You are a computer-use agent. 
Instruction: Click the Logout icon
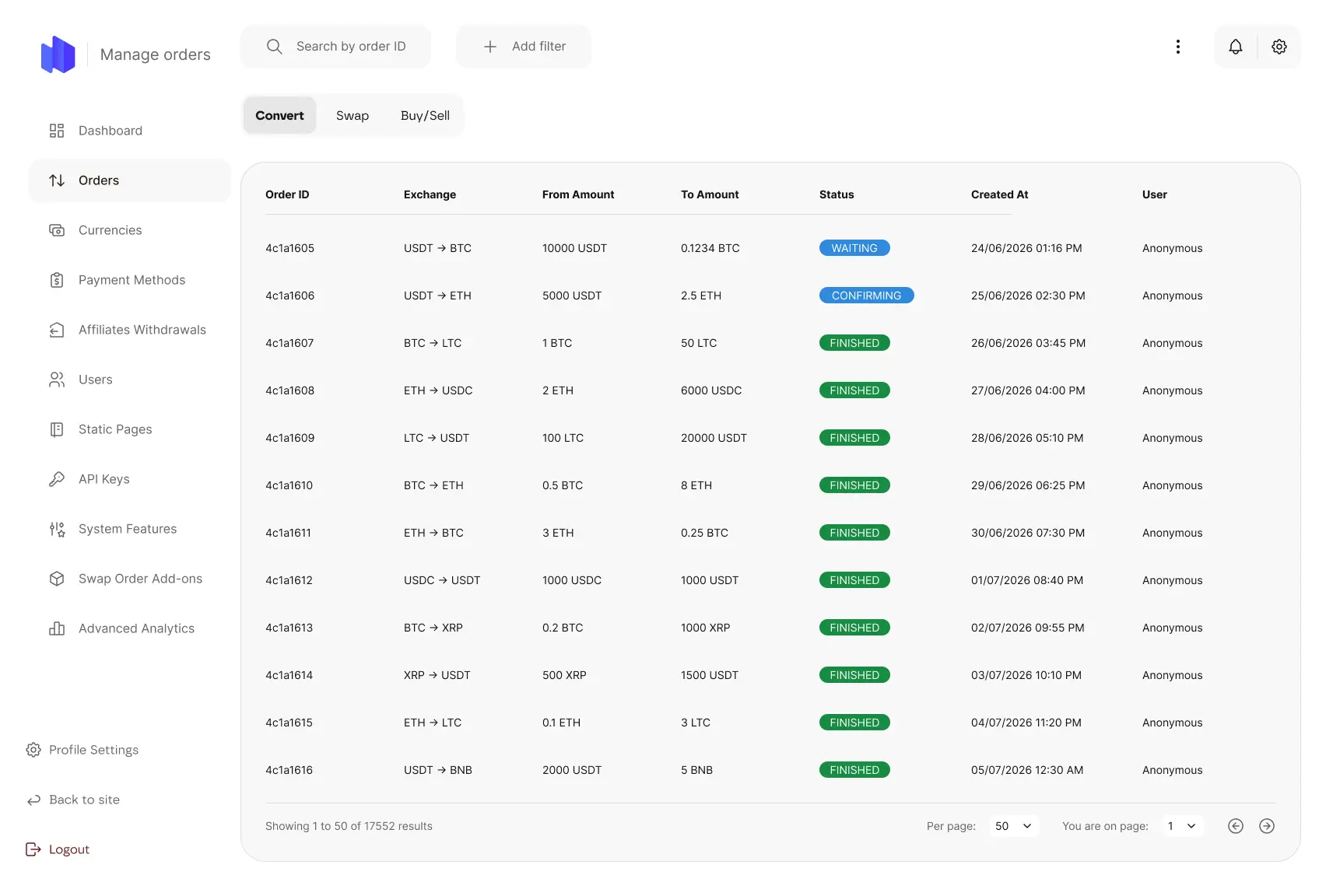pos(33,849)
